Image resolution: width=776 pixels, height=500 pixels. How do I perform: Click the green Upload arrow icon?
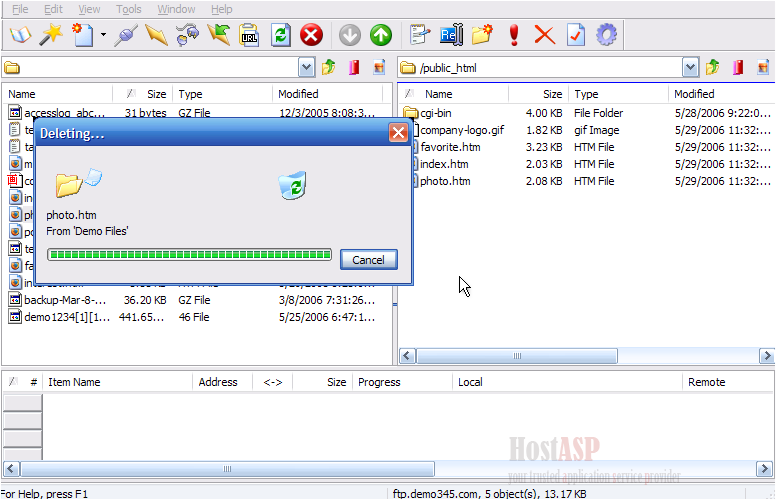pos(381,35)
